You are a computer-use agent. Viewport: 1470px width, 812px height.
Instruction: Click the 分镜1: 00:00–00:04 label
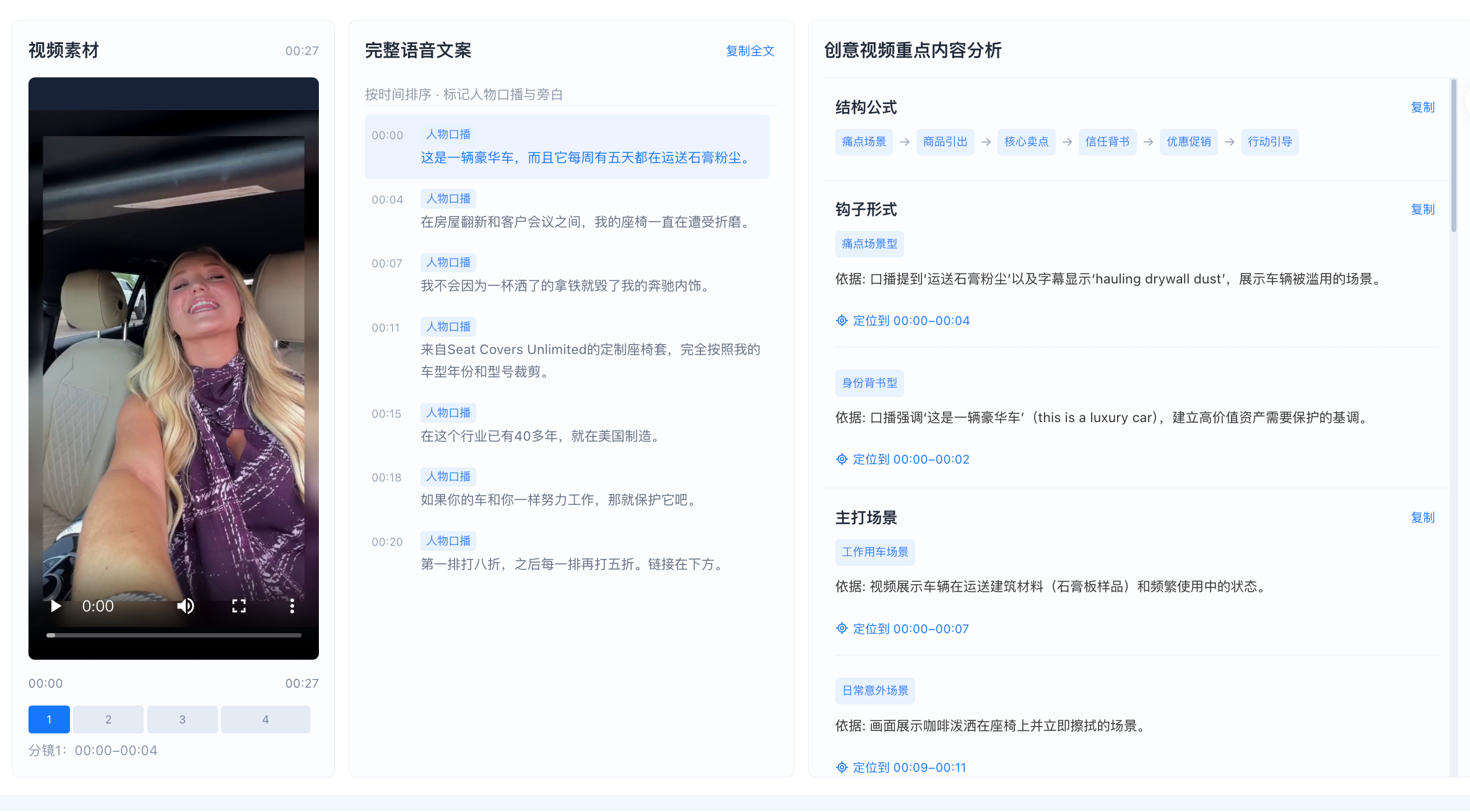coord(93,750)
